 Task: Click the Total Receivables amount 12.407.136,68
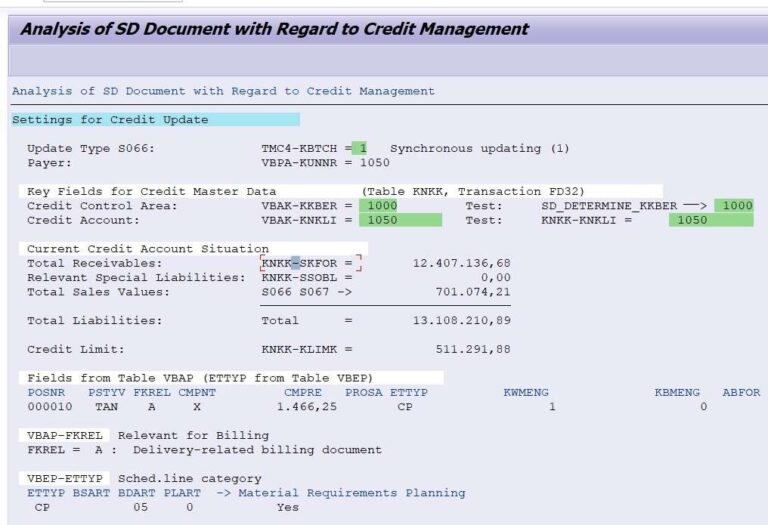461,263
